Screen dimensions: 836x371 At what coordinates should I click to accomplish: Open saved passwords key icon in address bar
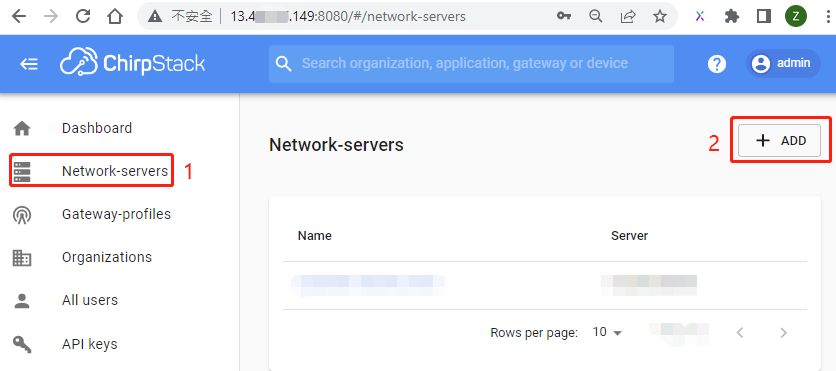tap(564, 17)
